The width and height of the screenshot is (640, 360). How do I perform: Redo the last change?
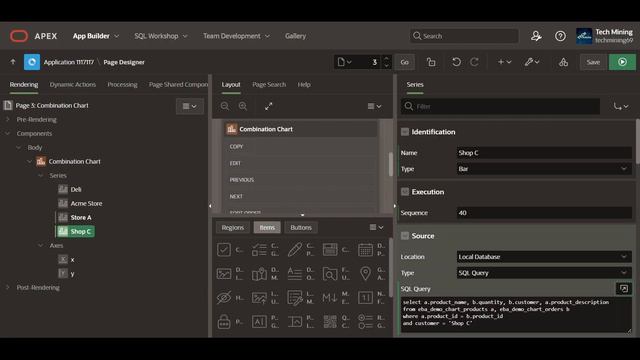tap(474, 62)
